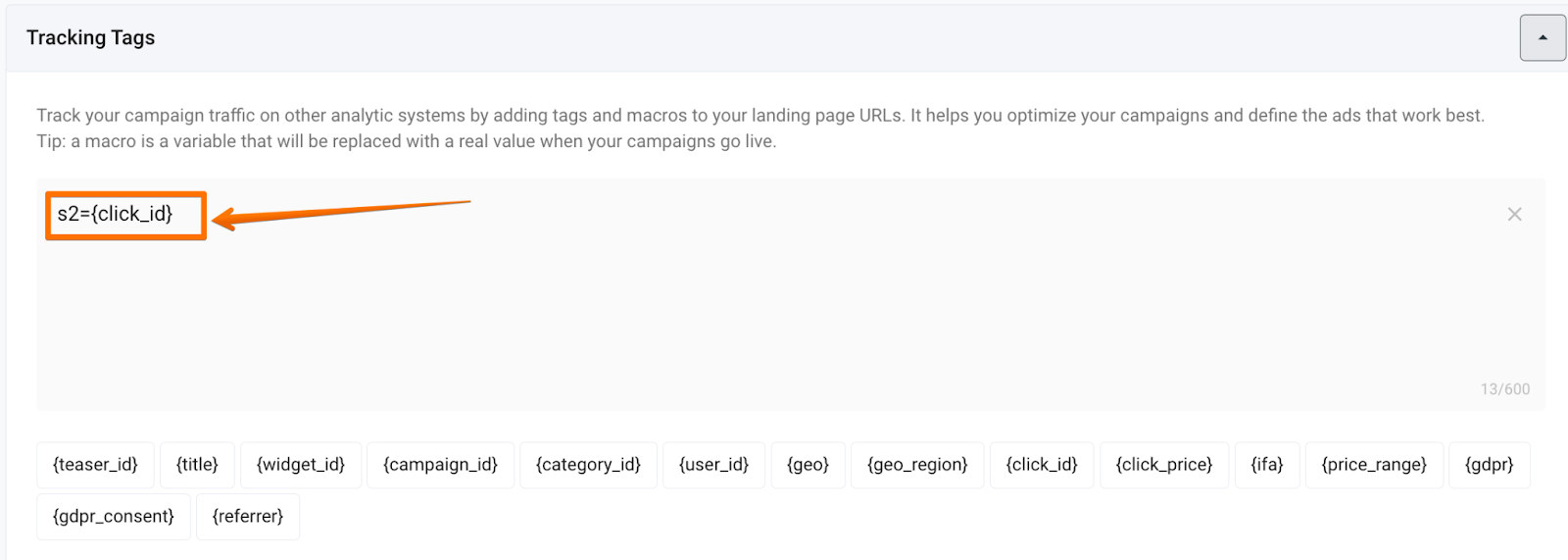Collapse the Tracking Tags panel
This screenshot has height=560, width=1568.
1543,38
